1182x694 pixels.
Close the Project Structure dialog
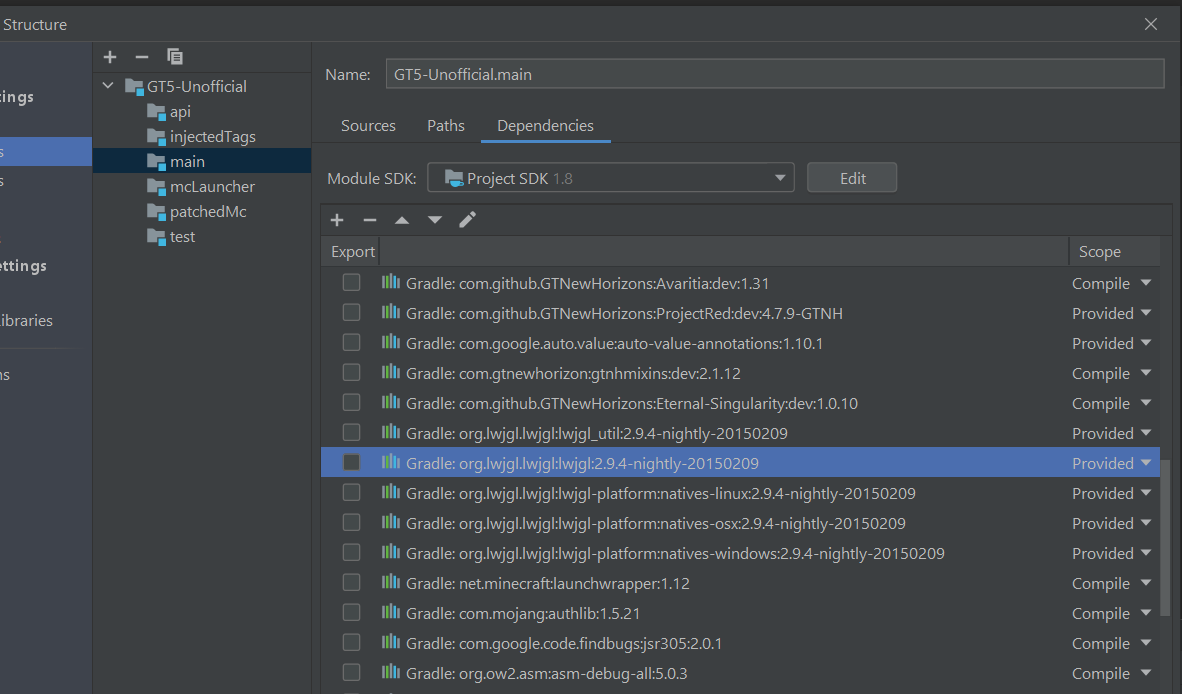[1150, 24]
